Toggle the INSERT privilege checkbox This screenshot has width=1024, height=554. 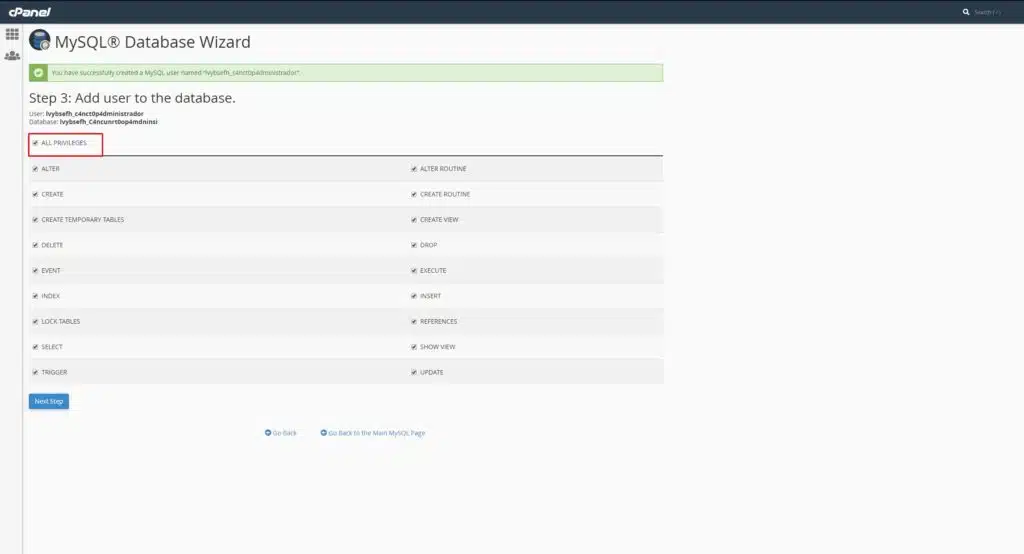[x=414, y=296]
